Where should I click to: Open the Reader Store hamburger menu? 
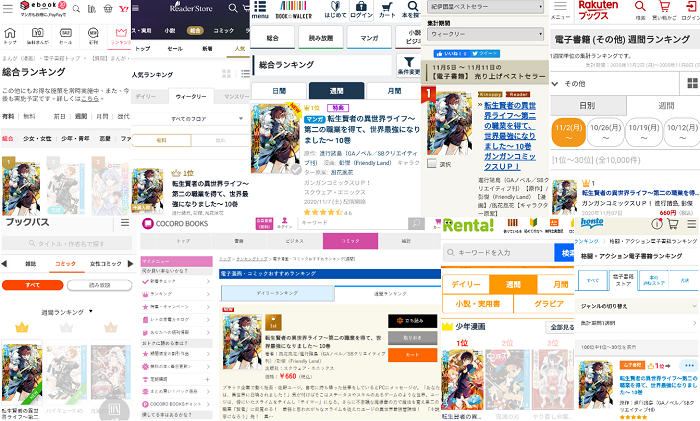135,8
